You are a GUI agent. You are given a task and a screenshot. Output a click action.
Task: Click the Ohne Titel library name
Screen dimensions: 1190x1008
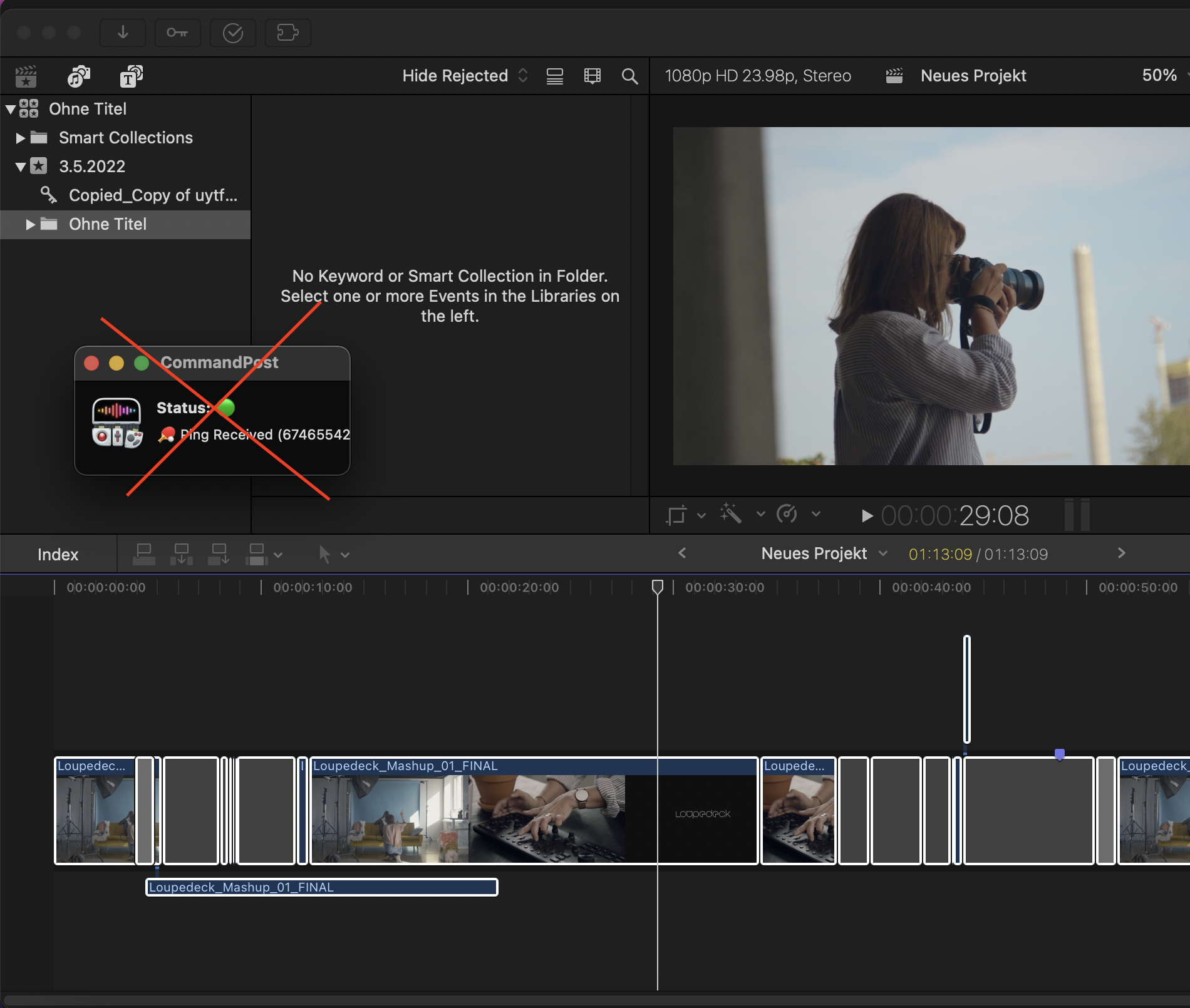pyautogui.click(x=88, y=109)
